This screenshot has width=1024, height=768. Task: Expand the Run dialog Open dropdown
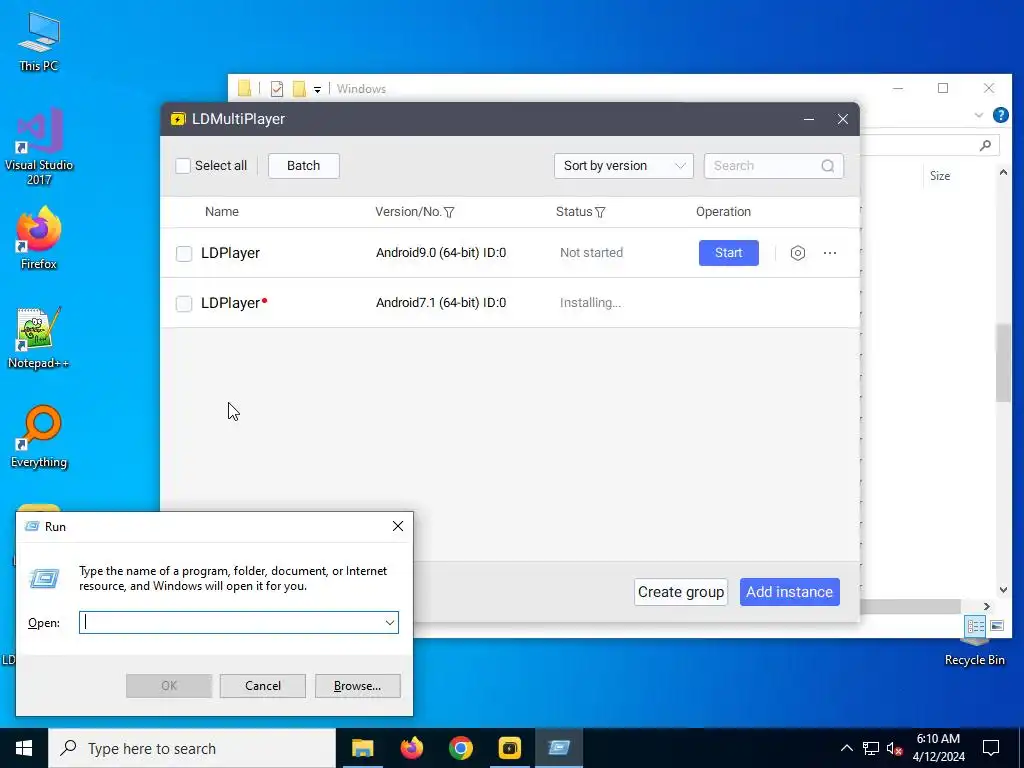tap(390, 623)
